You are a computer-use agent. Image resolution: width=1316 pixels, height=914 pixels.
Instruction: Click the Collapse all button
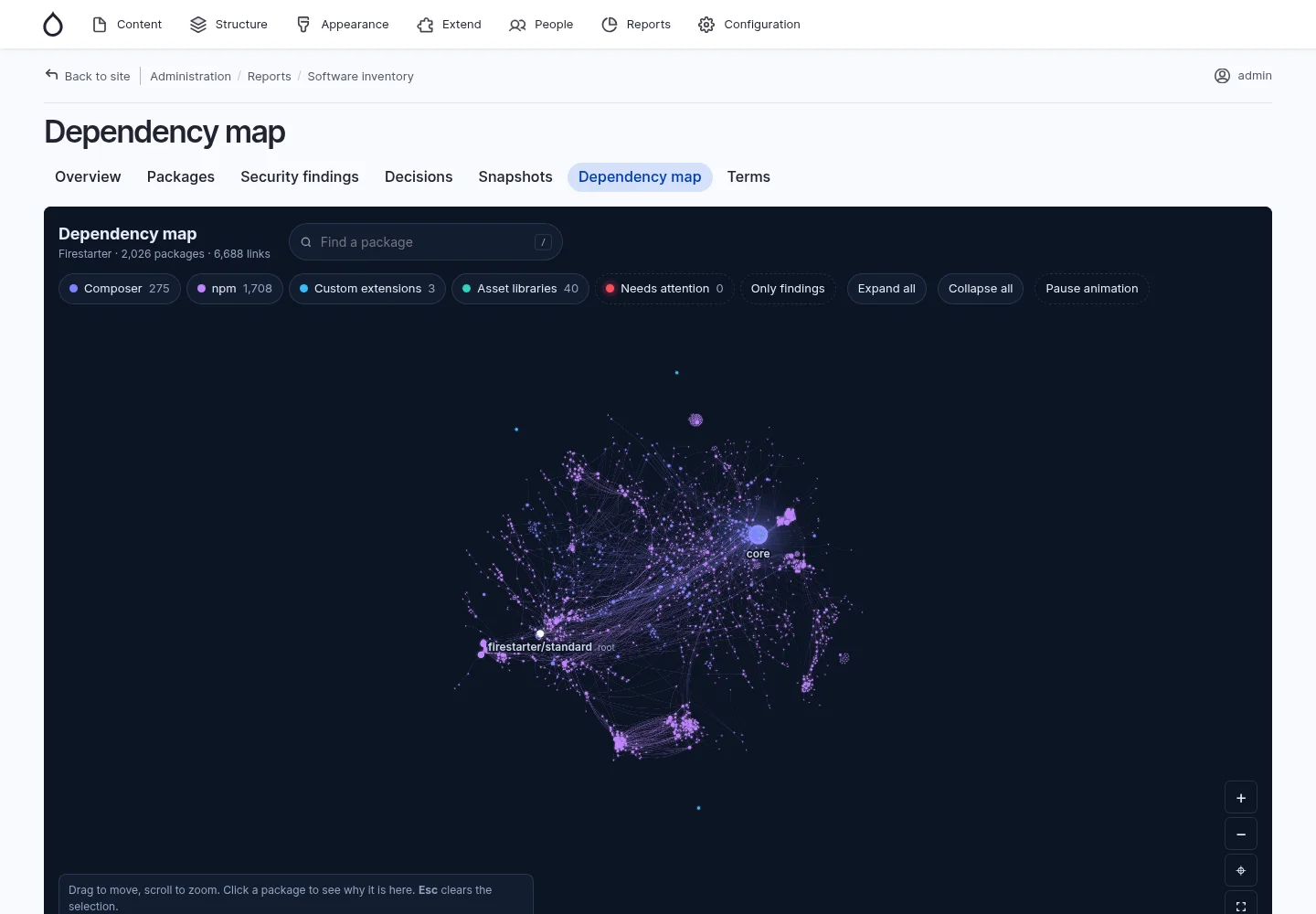[981, 289]
